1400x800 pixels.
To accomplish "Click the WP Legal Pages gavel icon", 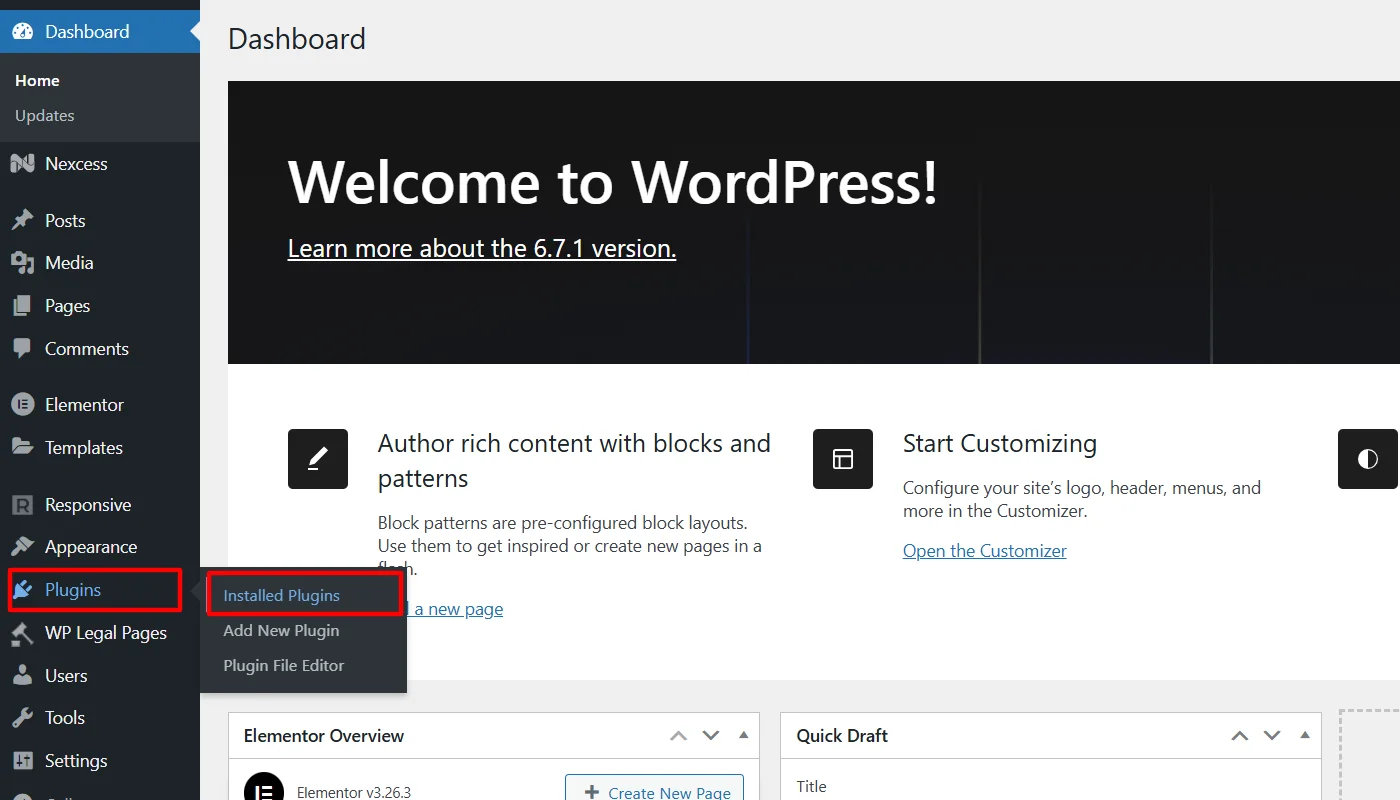I will tap(22, 633).
